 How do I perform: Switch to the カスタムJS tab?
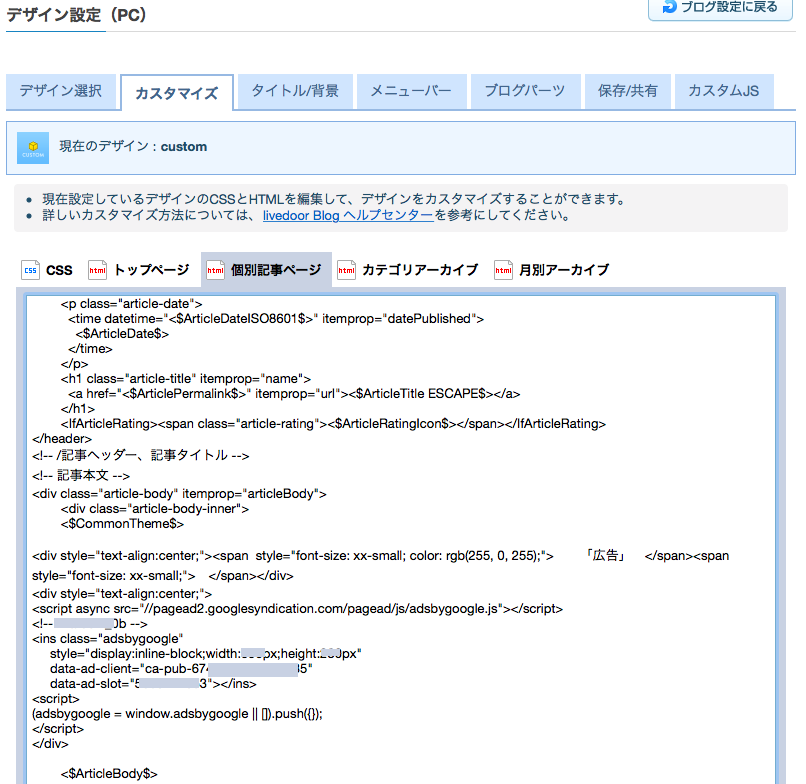point(724,91)
